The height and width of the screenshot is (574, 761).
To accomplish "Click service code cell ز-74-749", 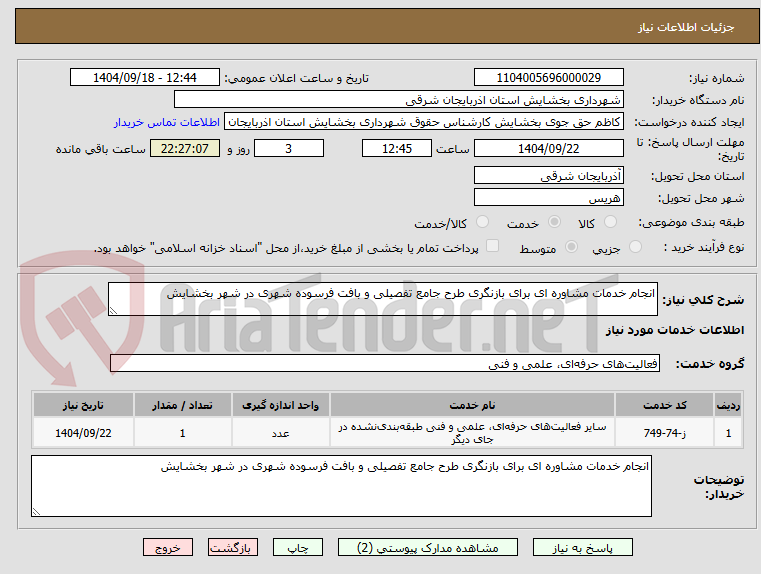I will [664, 433].
